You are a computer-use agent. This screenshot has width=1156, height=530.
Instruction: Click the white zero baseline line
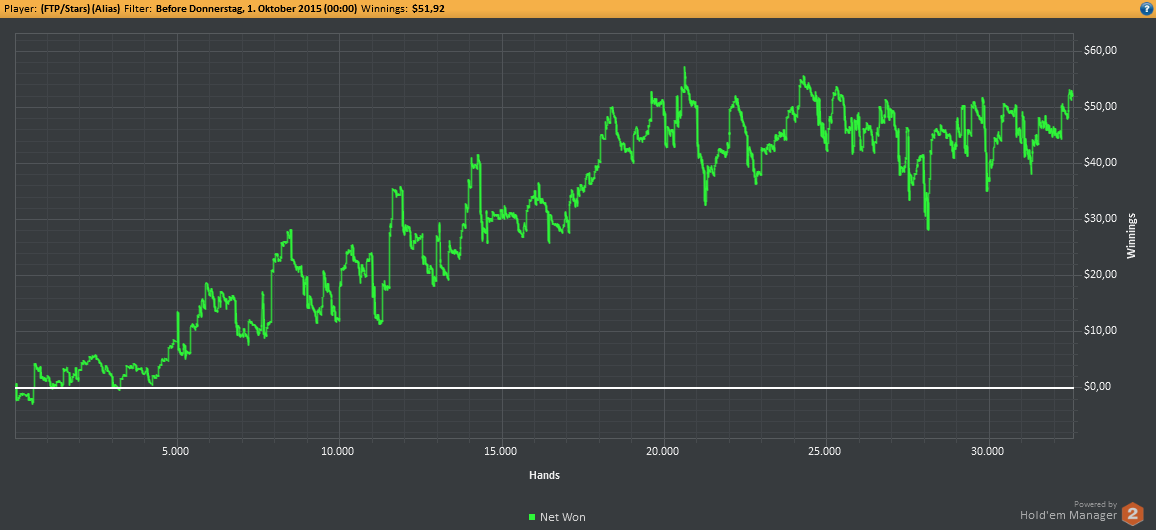coord(544,388)
